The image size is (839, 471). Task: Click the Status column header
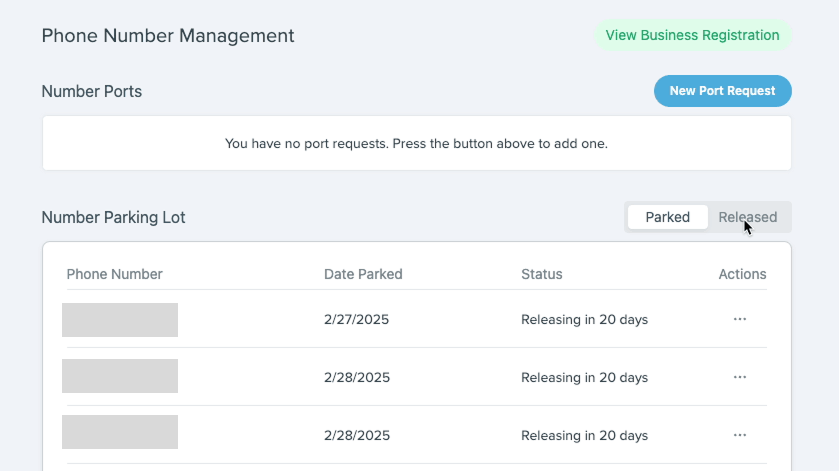(541, 274)
